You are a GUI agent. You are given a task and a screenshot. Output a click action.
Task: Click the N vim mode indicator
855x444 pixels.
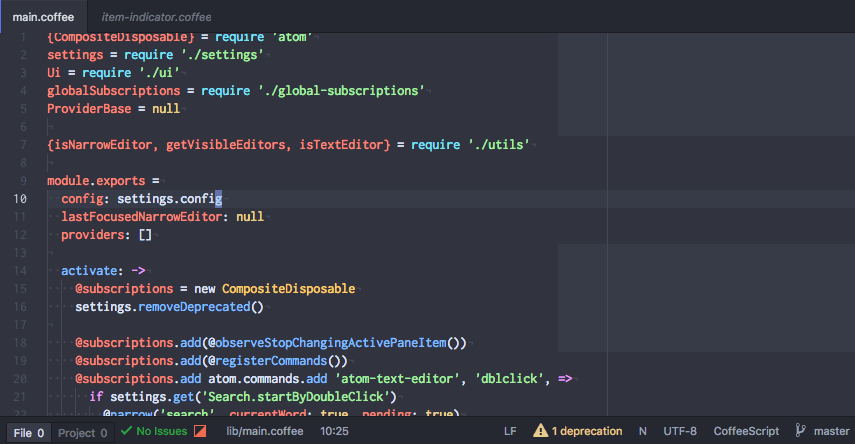[x=643, y=431]
